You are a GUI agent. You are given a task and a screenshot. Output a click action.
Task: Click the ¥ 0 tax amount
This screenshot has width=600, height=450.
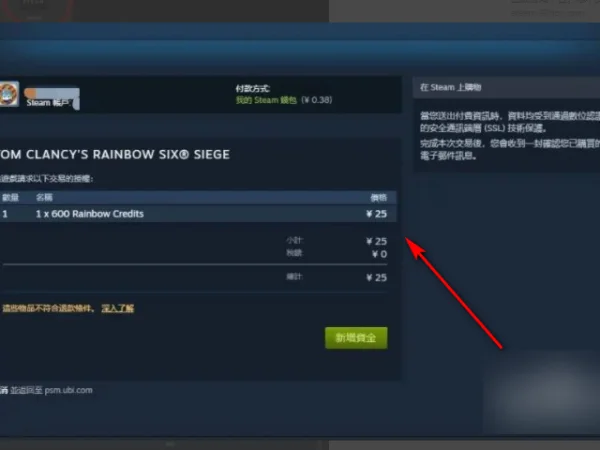point(379,254)
